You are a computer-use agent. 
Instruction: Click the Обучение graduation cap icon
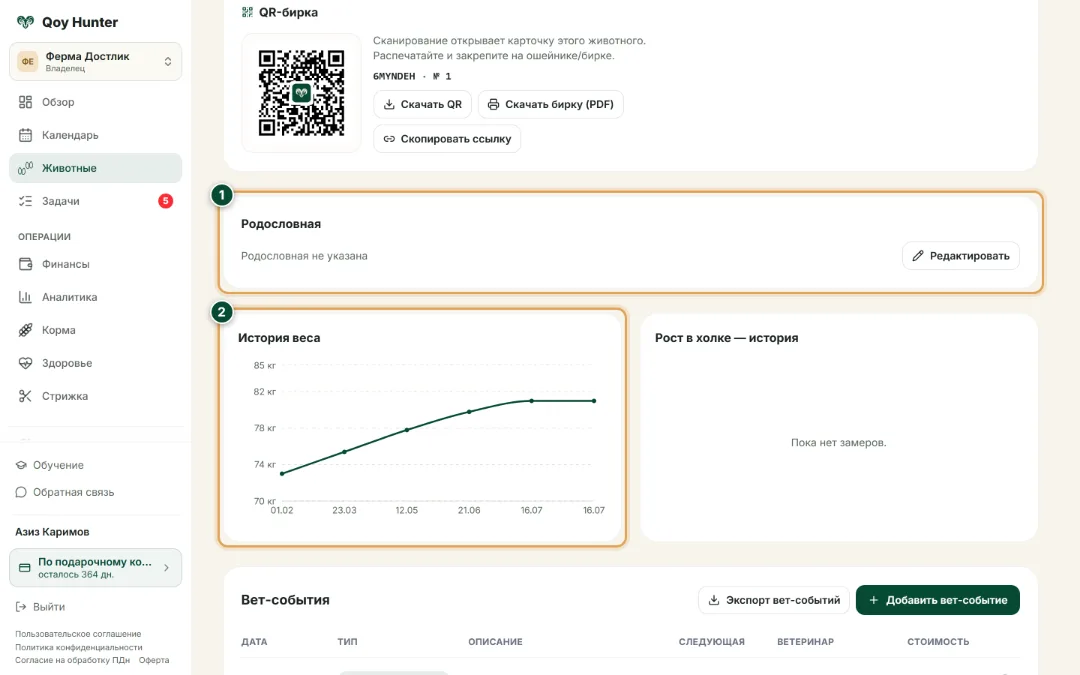tap(21, 465)
